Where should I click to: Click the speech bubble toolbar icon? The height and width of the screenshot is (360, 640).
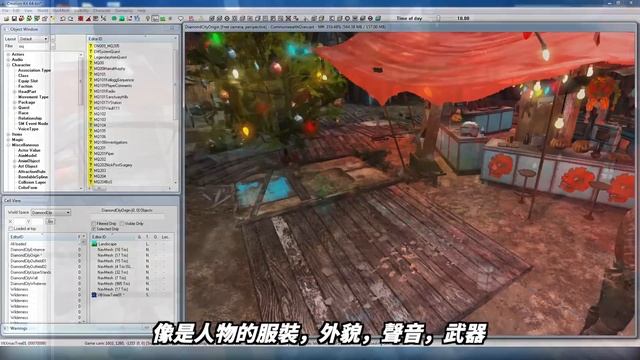pyautogui.click(x=180, y=18)
